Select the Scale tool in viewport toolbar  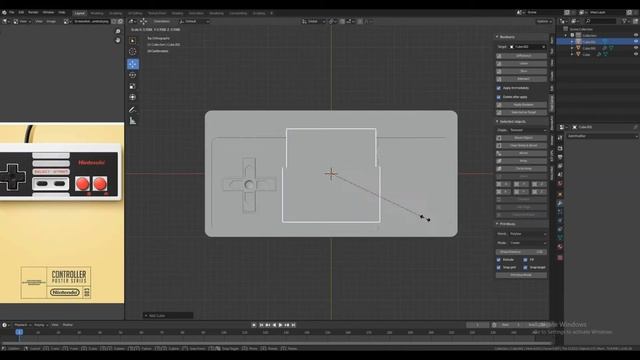(133, 86)
